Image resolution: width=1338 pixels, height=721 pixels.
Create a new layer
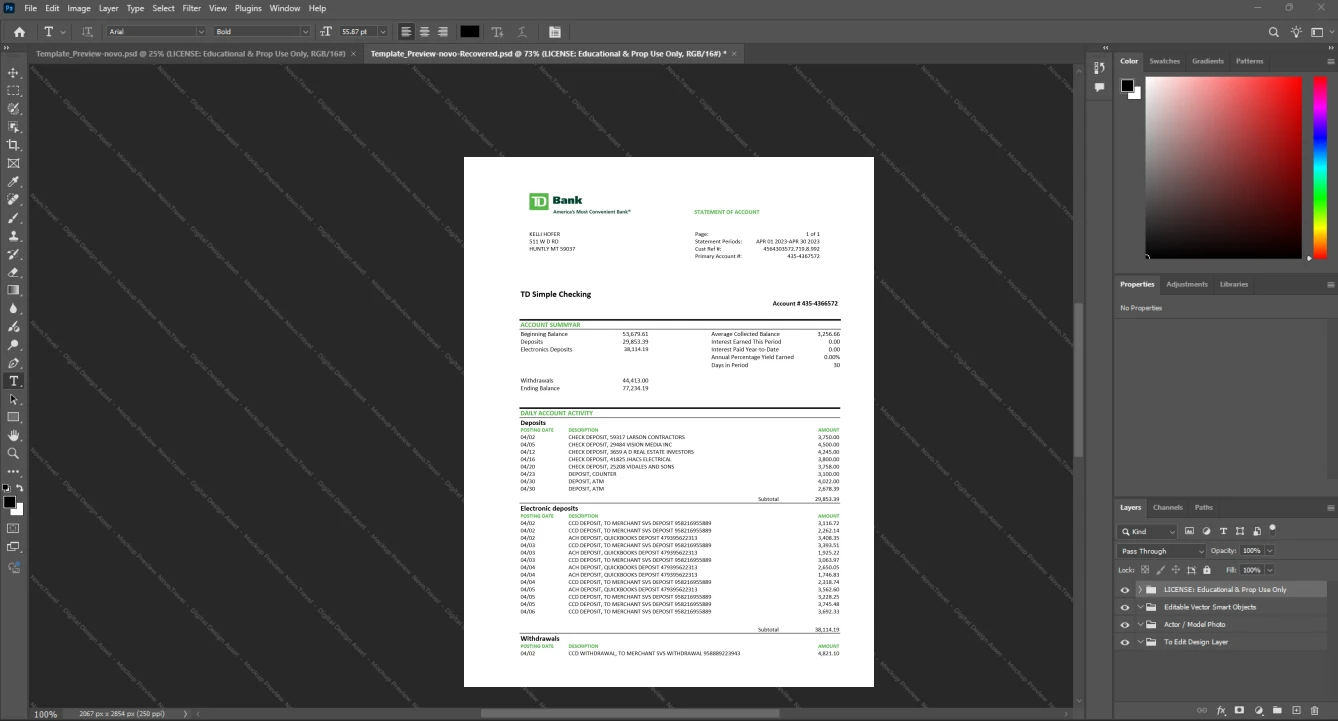pyautogui.click(x=1297, y=710)
